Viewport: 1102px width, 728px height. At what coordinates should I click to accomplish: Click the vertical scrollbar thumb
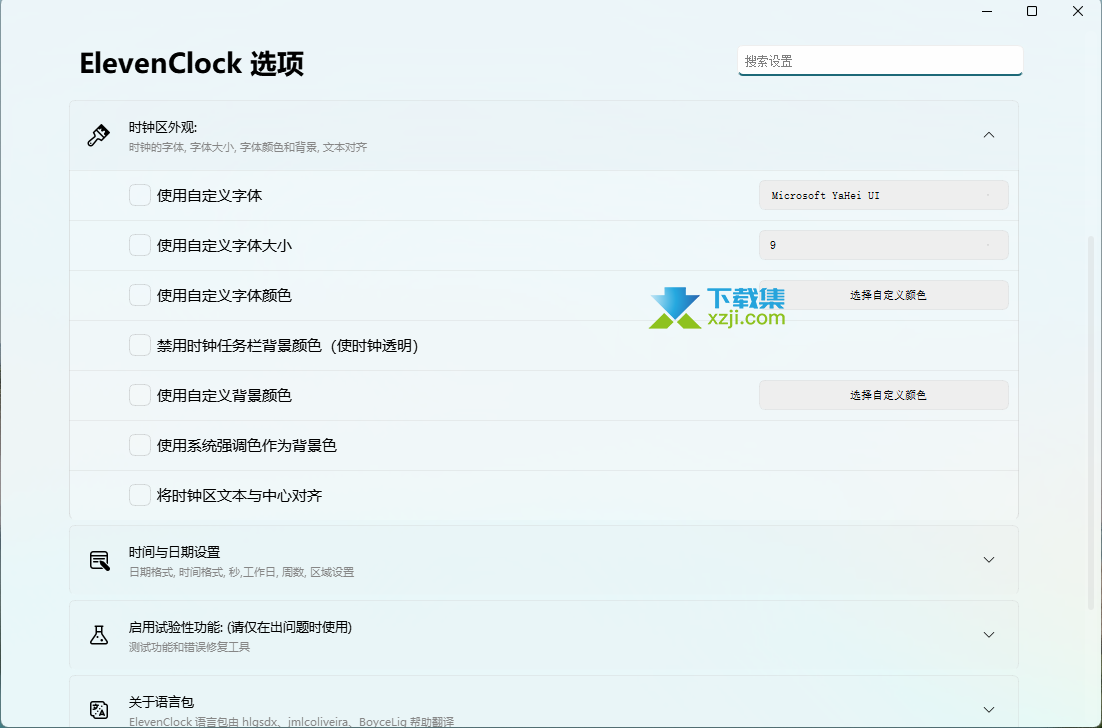pos(1091,422)
